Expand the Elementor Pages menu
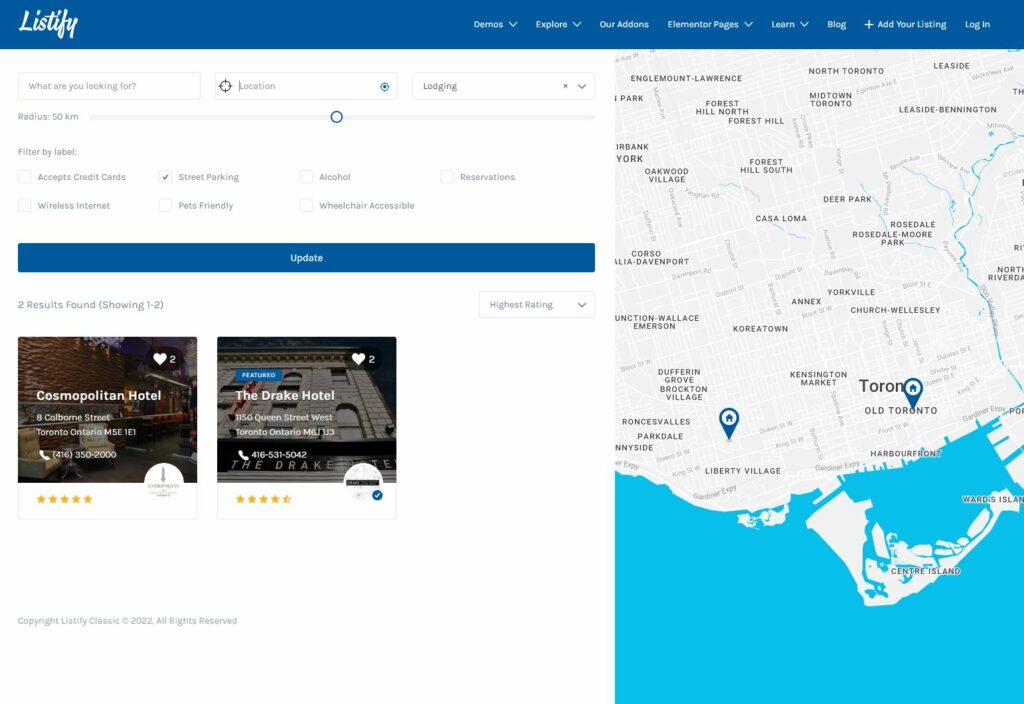1024x704 pixels. [x=710, y=25]
